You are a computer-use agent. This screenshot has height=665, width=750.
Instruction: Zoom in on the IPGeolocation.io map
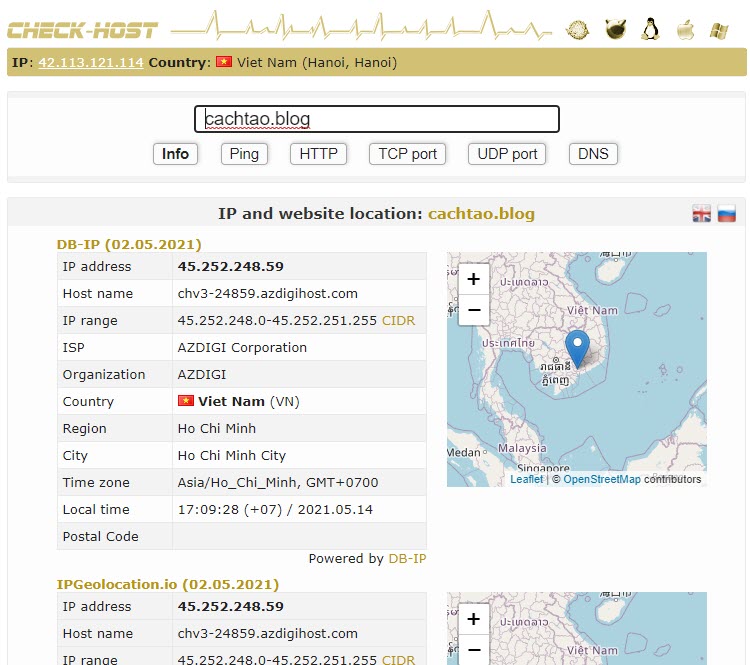point(474,619)
